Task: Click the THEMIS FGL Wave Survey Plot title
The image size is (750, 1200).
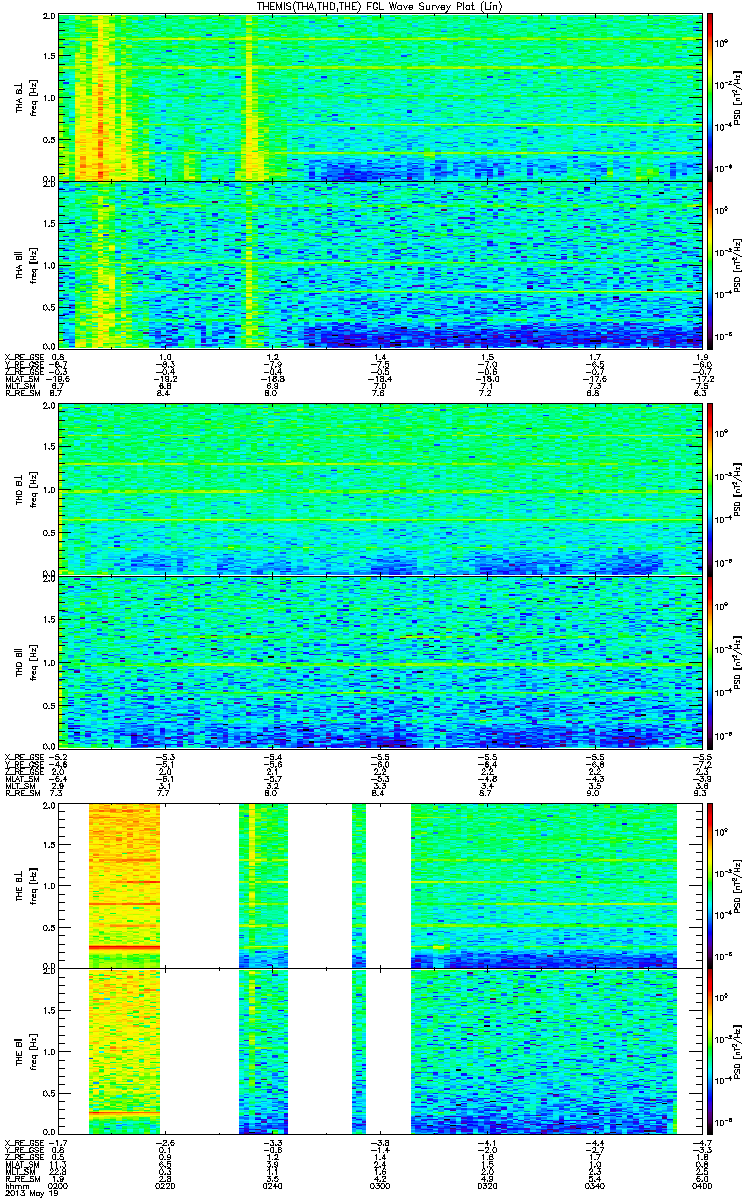Action: click(x=378, y=6)
